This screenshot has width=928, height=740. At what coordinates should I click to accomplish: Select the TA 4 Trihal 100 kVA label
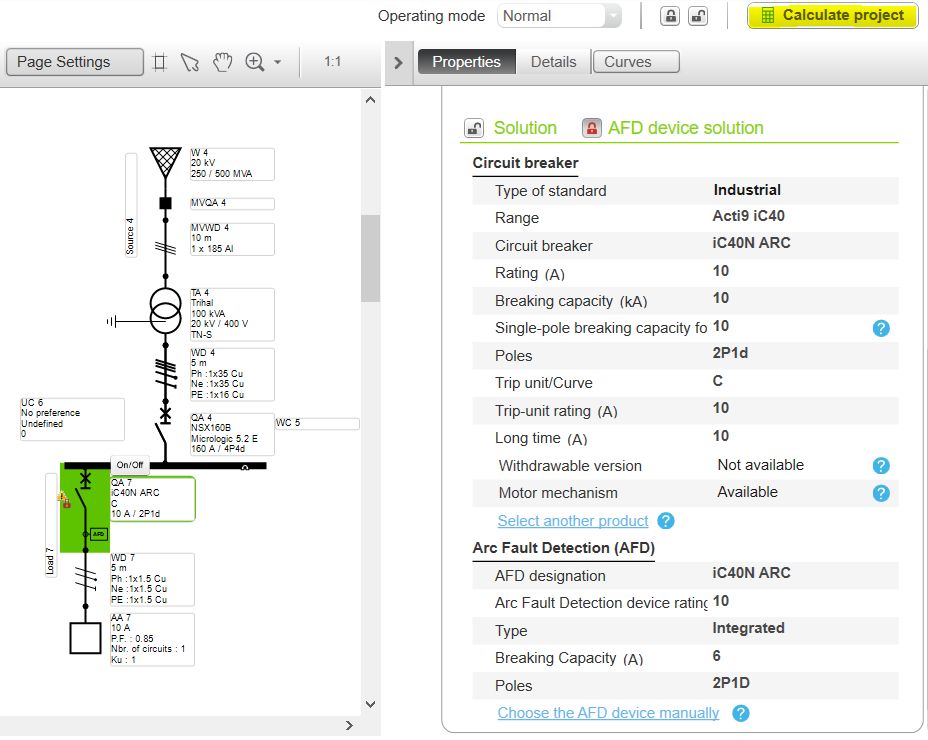click(x=232, y=314)
